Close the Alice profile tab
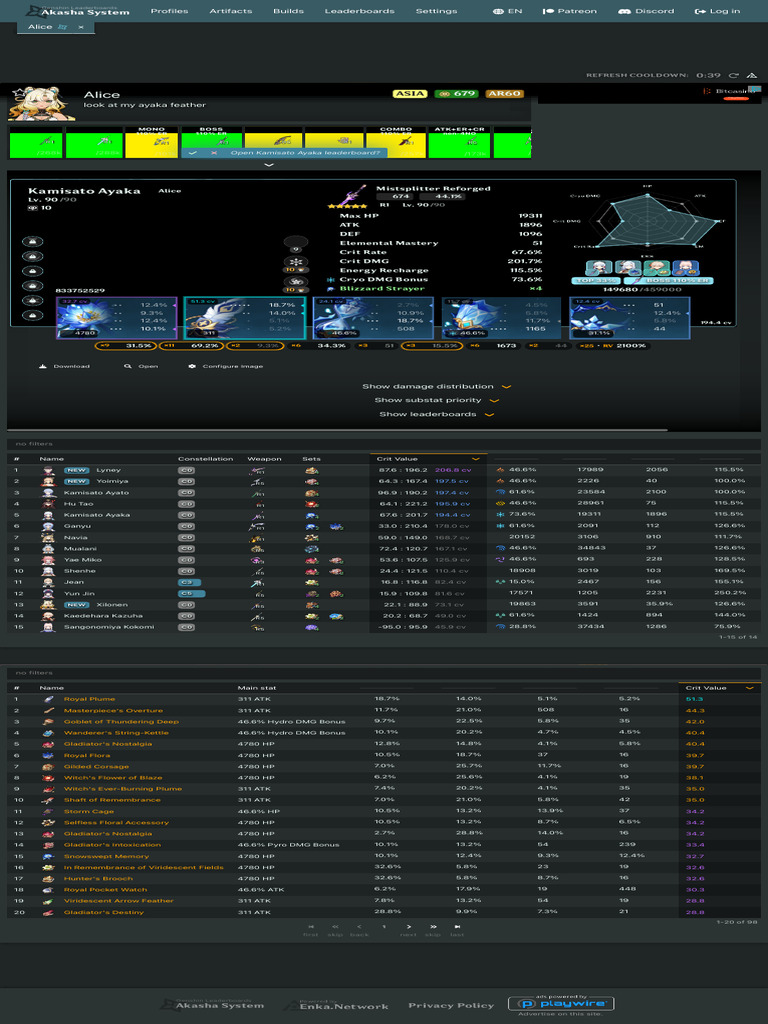The height and width of the screenshot is (1024, 768). [81, 27]
